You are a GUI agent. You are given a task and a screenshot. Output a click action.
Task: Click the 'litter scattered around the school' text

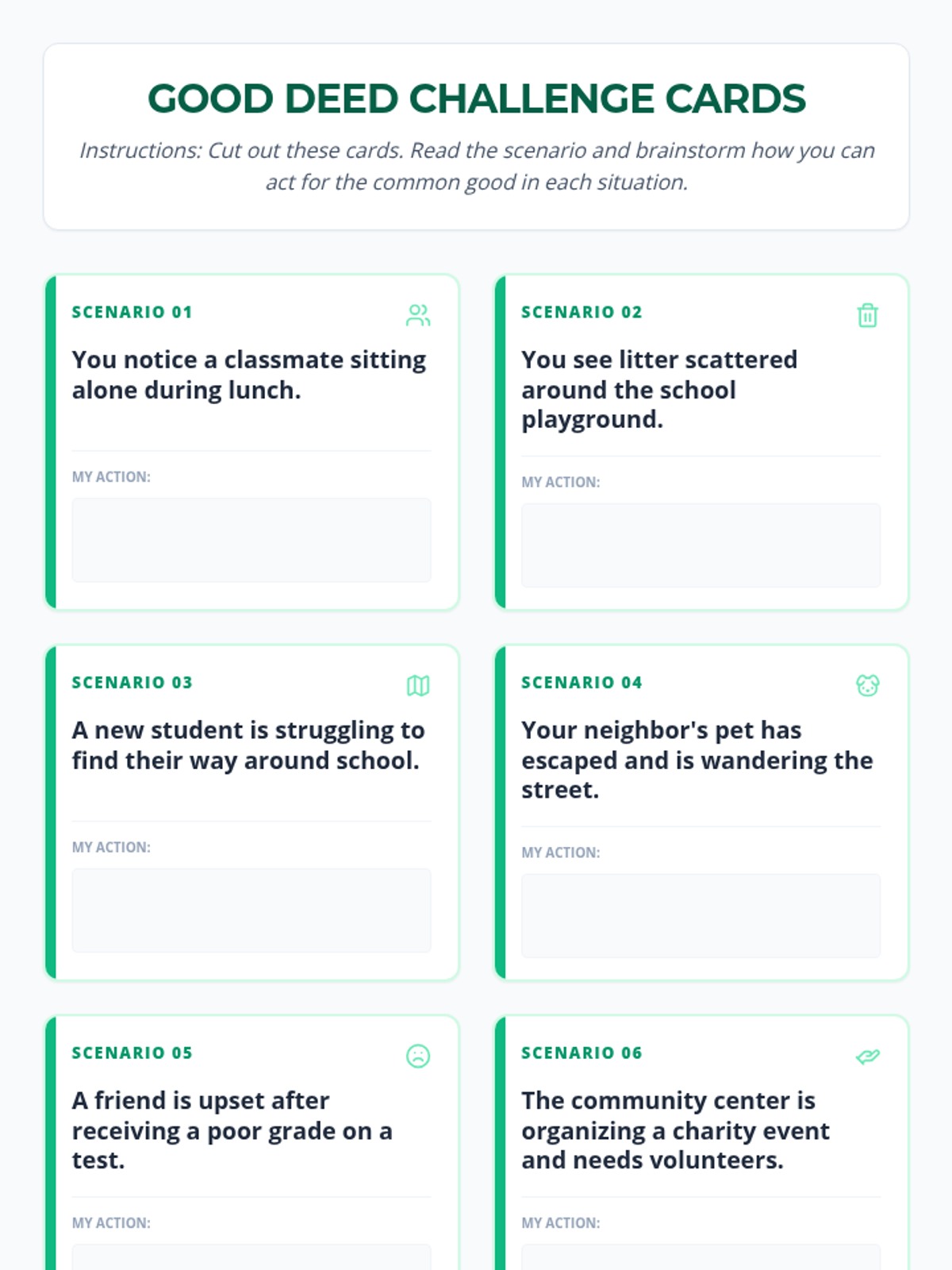pos(658,389)
